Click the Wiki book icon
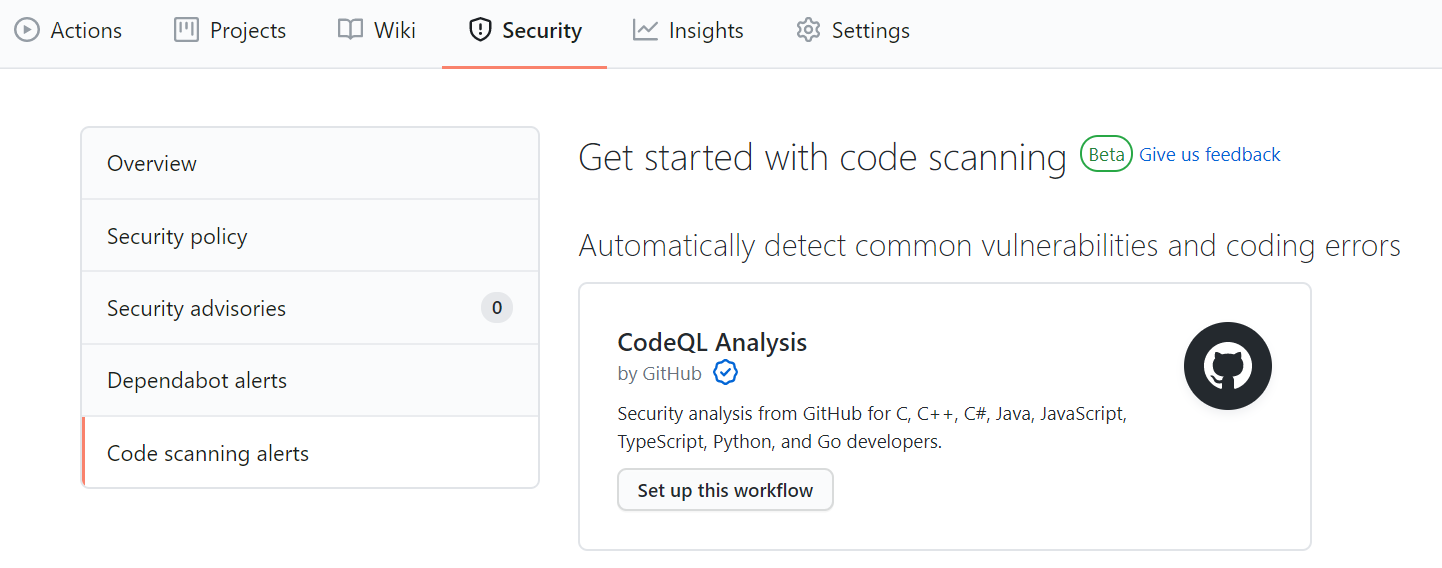 pyautogui.click(x=350, y=30)
